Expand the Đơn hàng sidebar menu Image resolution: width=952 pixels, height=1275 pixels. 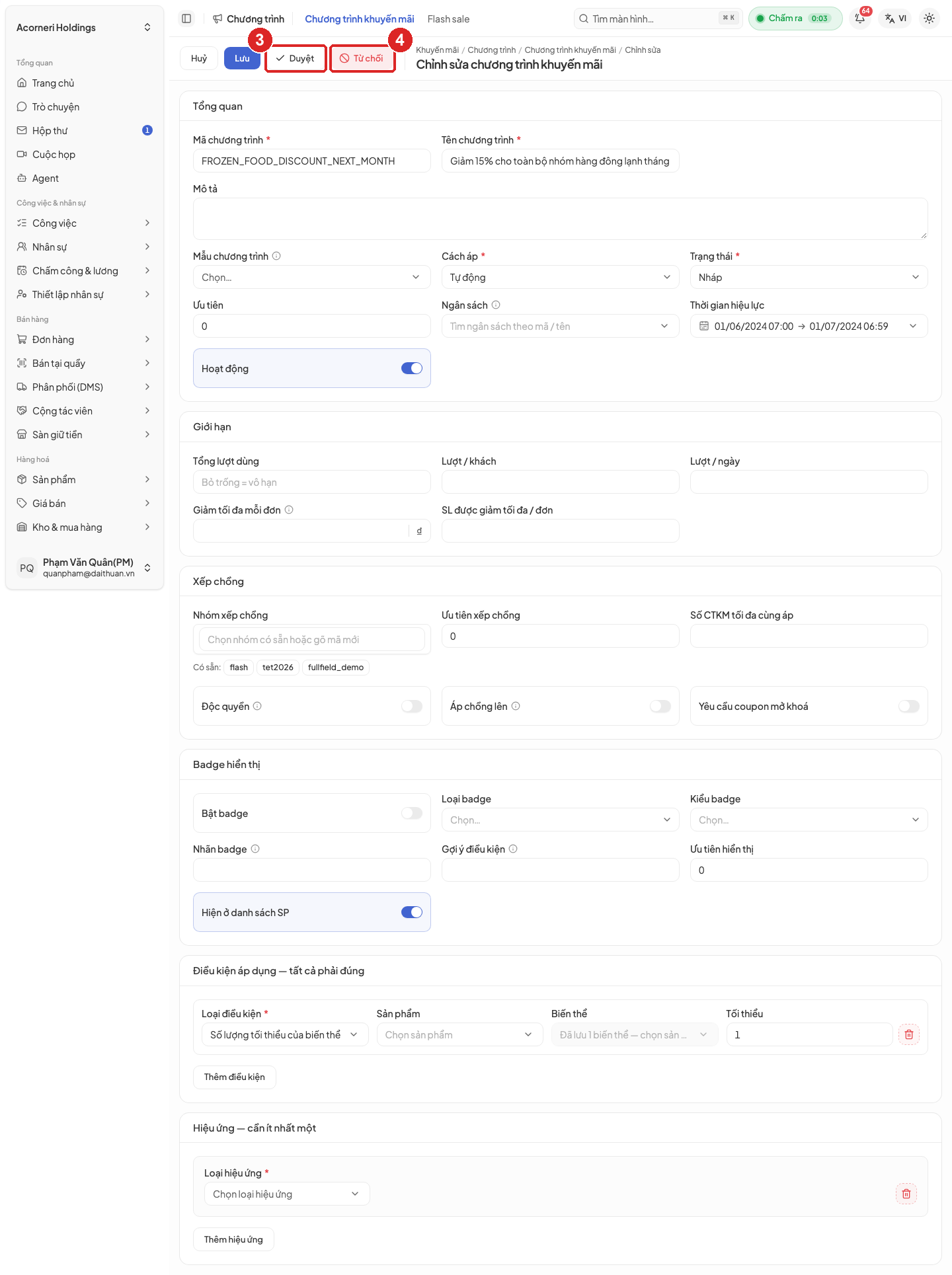point(85,340)
